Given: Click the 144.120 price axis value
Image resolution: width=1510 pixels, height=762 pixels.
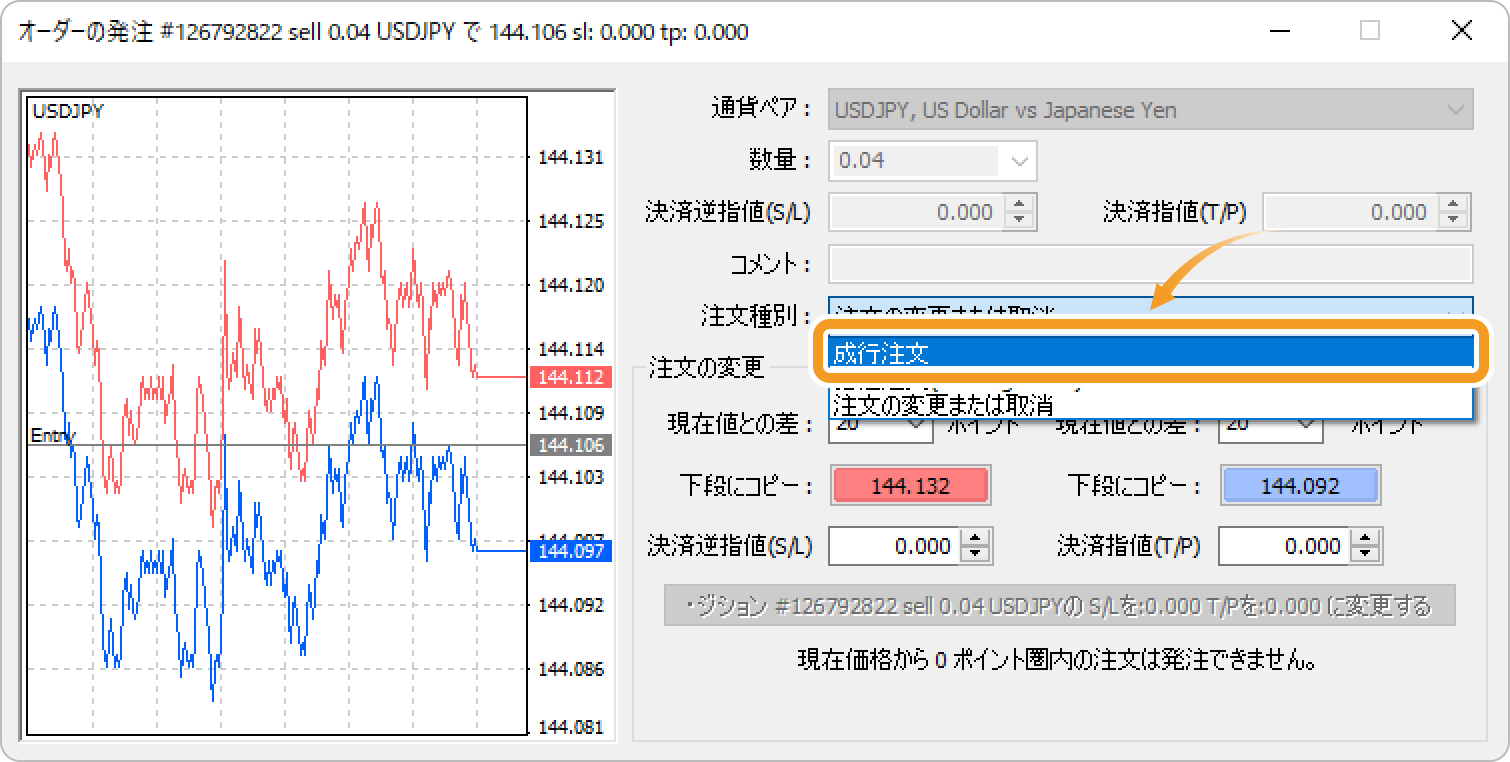Looking at the screenshot, I should 571,285.
